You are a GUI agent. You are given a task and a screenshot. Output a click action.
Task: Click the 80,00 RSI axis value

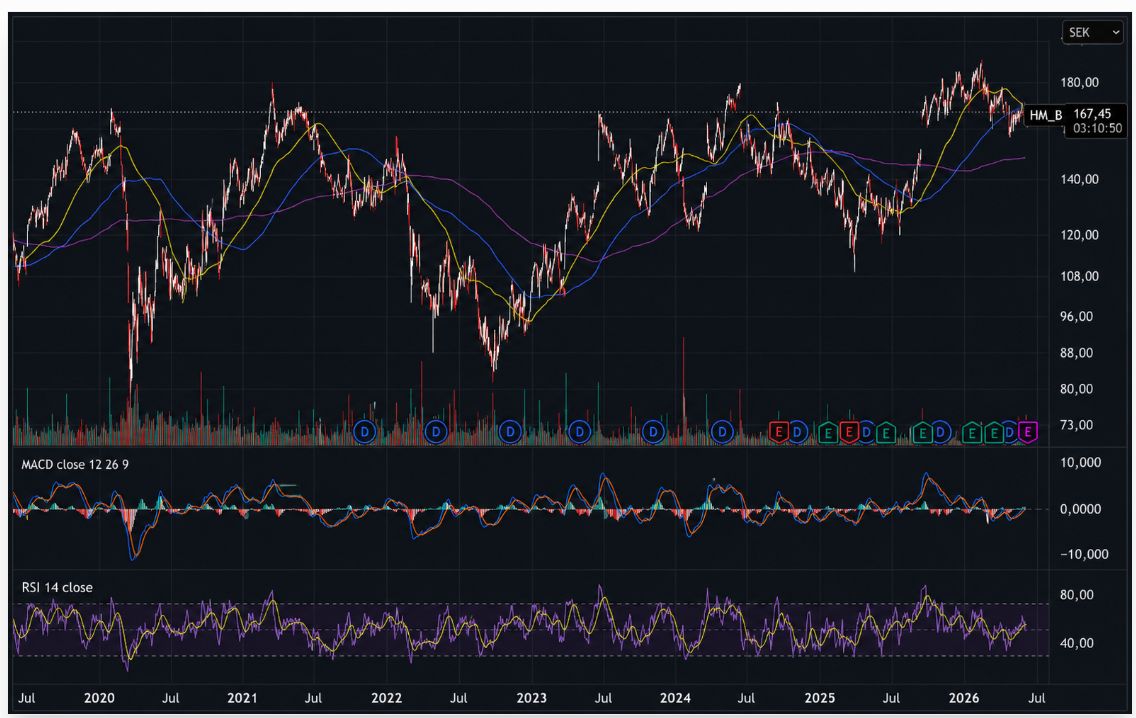[1077, 595]
